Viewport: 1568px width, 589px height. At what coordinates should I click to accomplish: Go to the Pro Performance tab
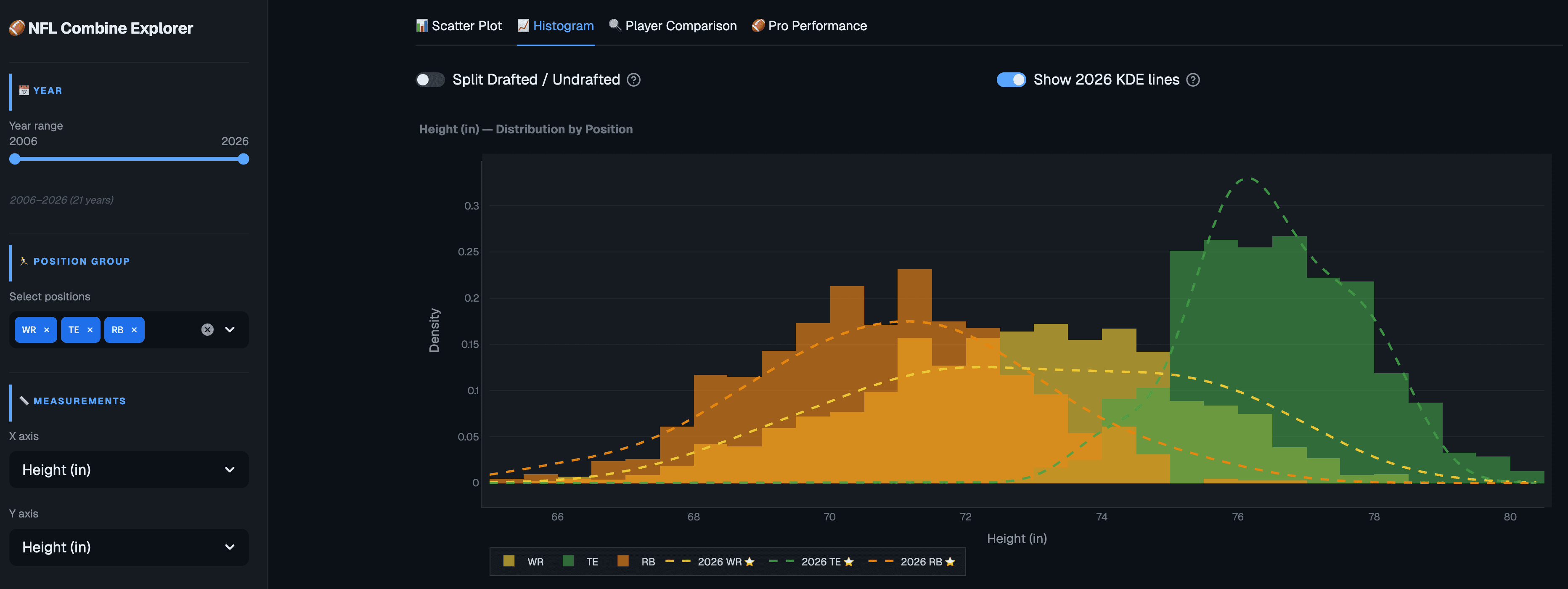809,26
